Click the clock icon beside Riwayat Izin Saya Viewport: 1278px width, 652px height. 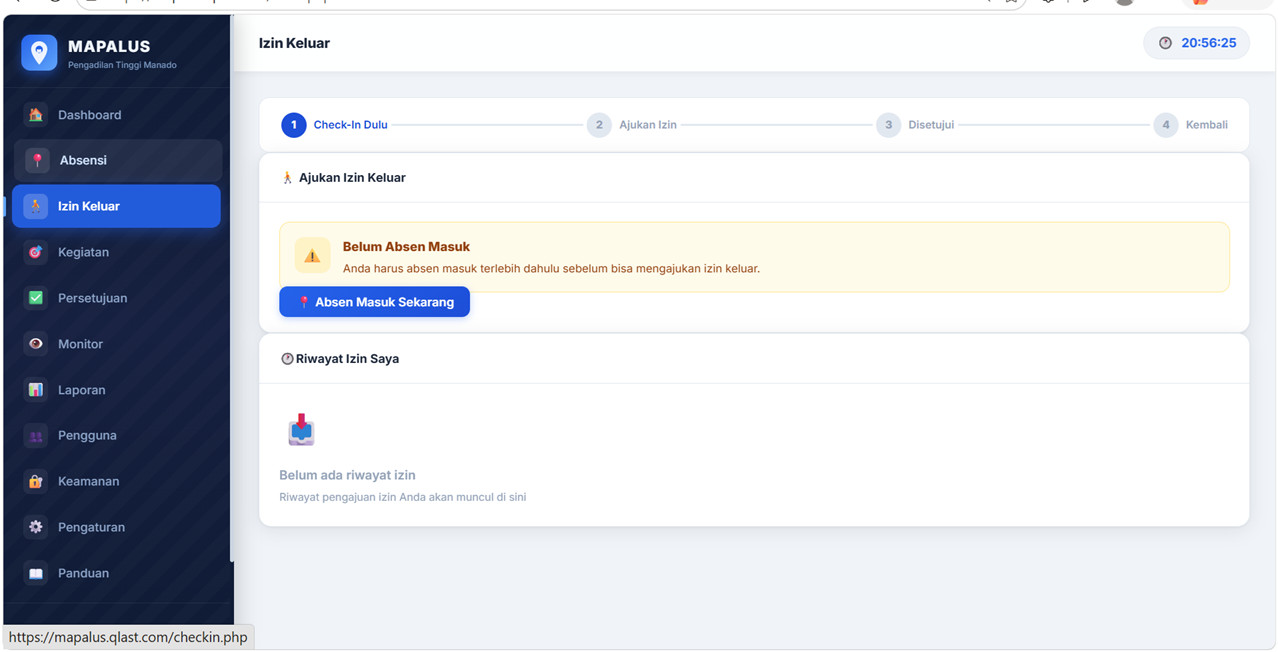(x=287, y=359)
